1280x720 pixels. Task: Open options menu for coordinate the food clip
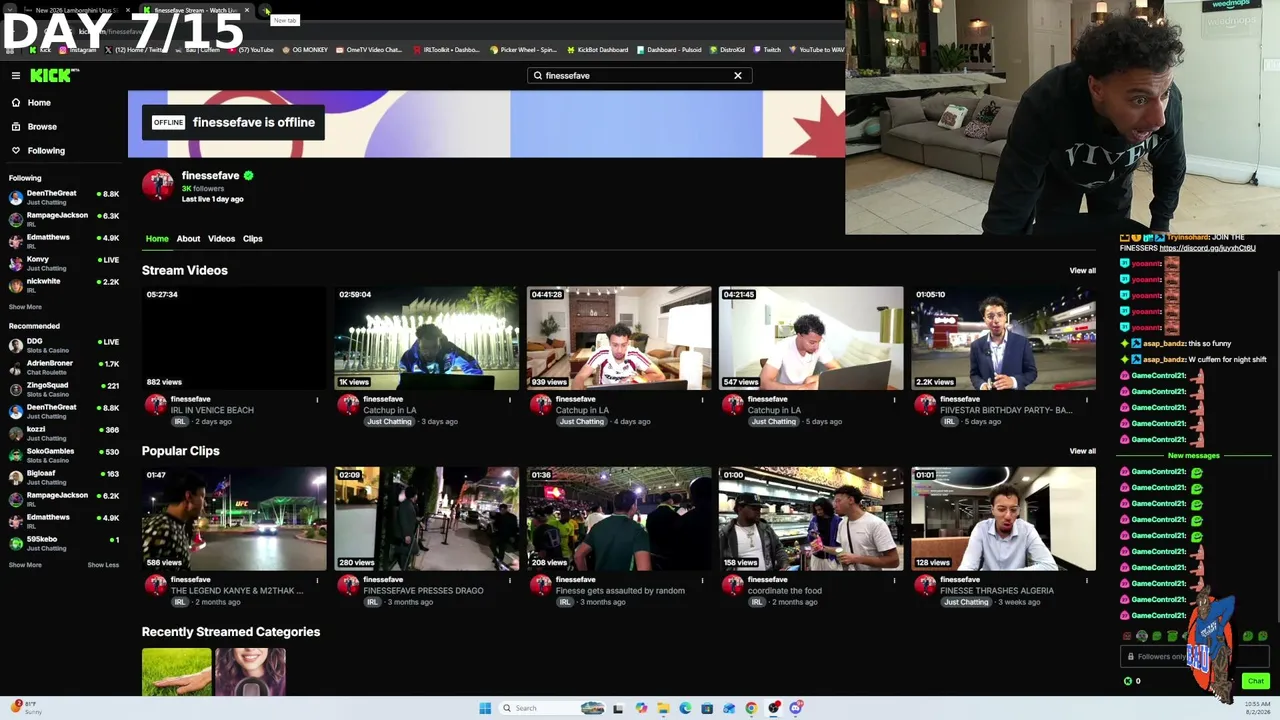pos(894,580)
